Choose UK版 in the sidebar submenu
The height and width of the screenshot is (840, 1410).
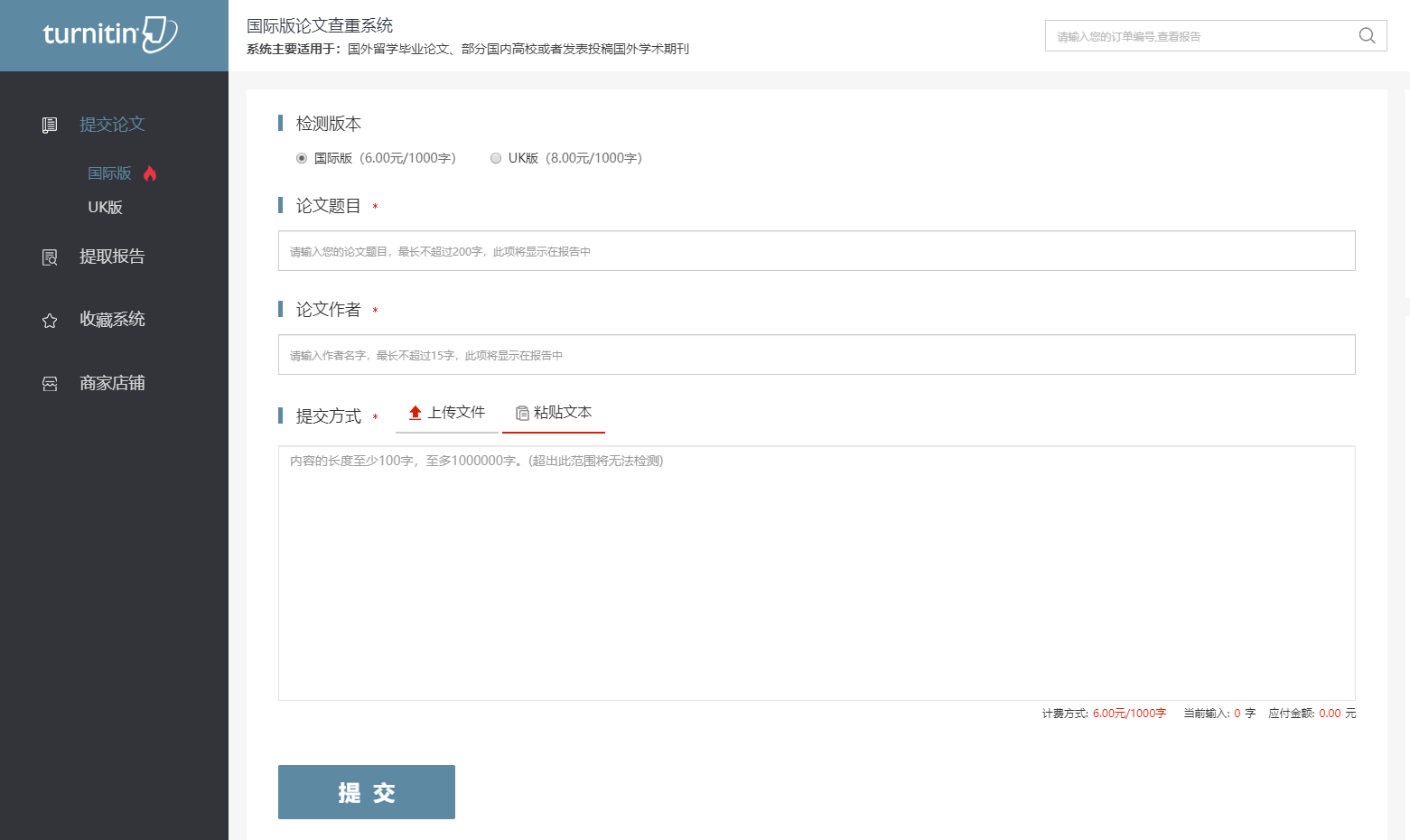click(105, 208)
